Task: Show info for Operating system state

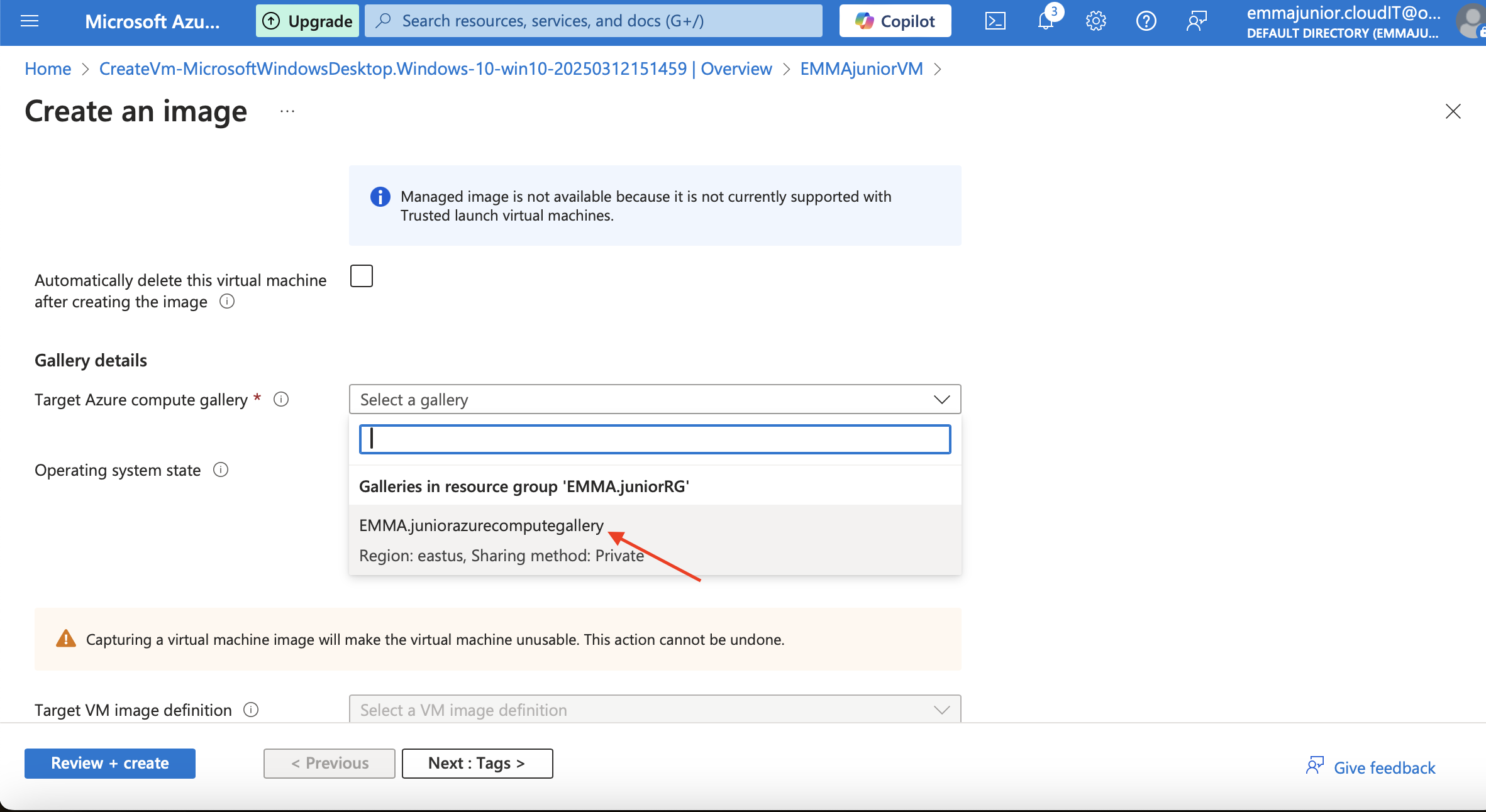Action: point(221,469)
